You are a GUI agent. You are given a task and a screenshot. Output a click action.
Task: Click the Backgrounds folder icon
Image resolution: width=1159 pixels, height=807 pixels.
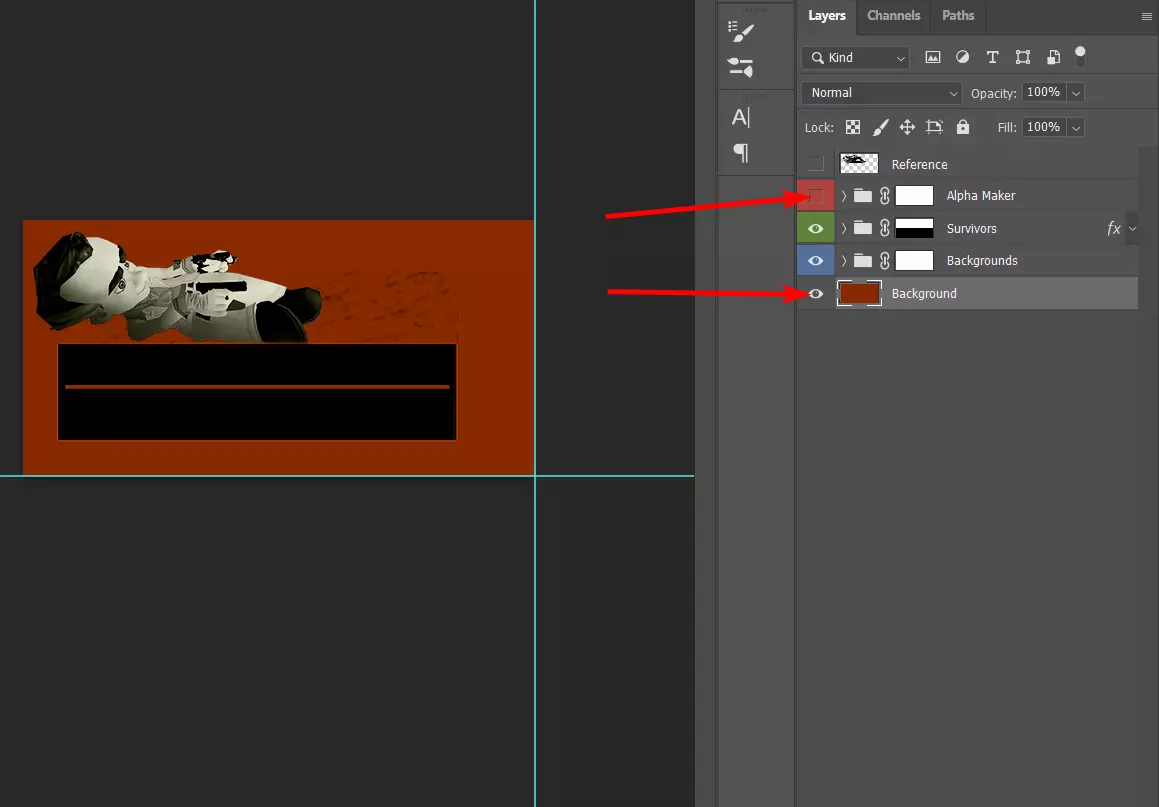[863, 260]
